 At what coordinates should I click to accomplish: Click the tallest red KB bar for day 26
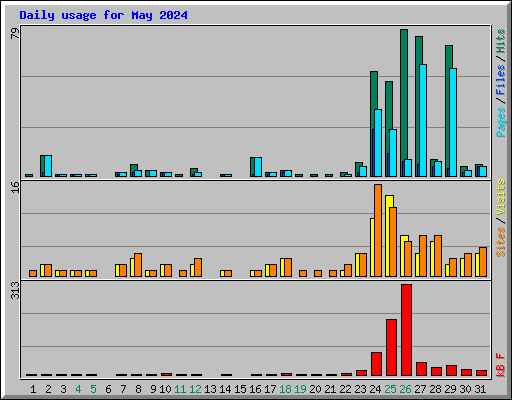tap(406, 330)
